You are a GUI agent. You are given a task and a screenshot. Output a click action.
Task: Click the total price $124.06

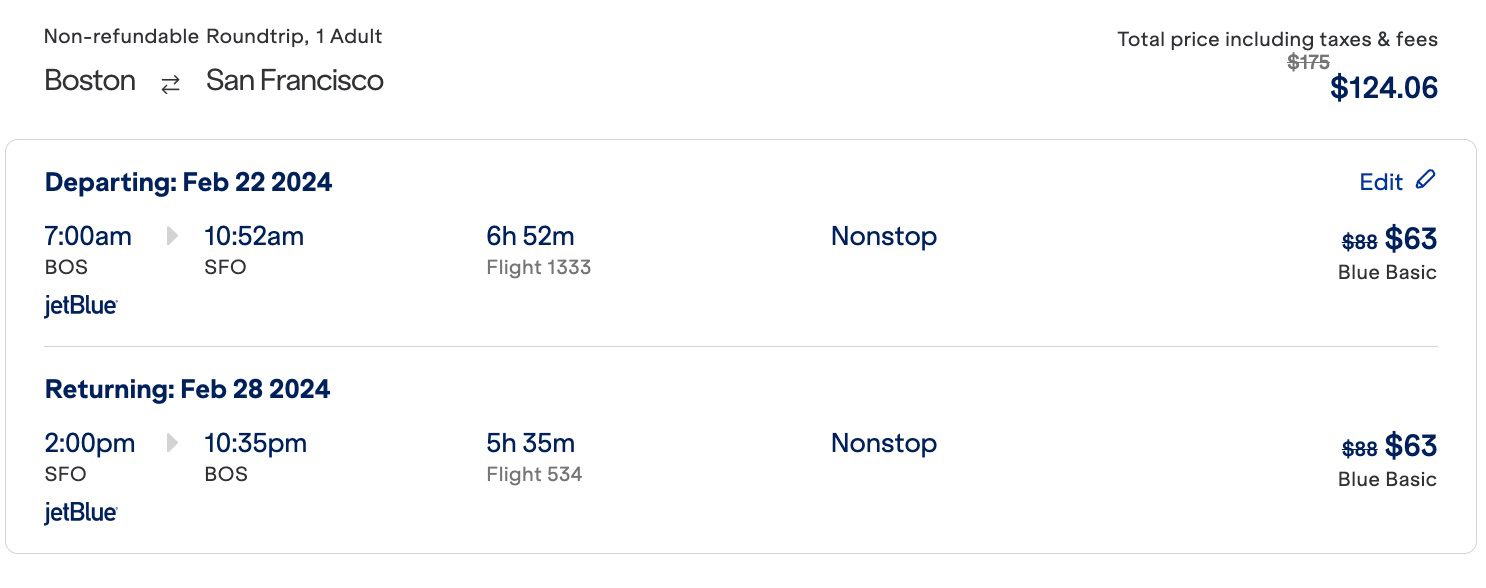click(x=1384, y=88)
